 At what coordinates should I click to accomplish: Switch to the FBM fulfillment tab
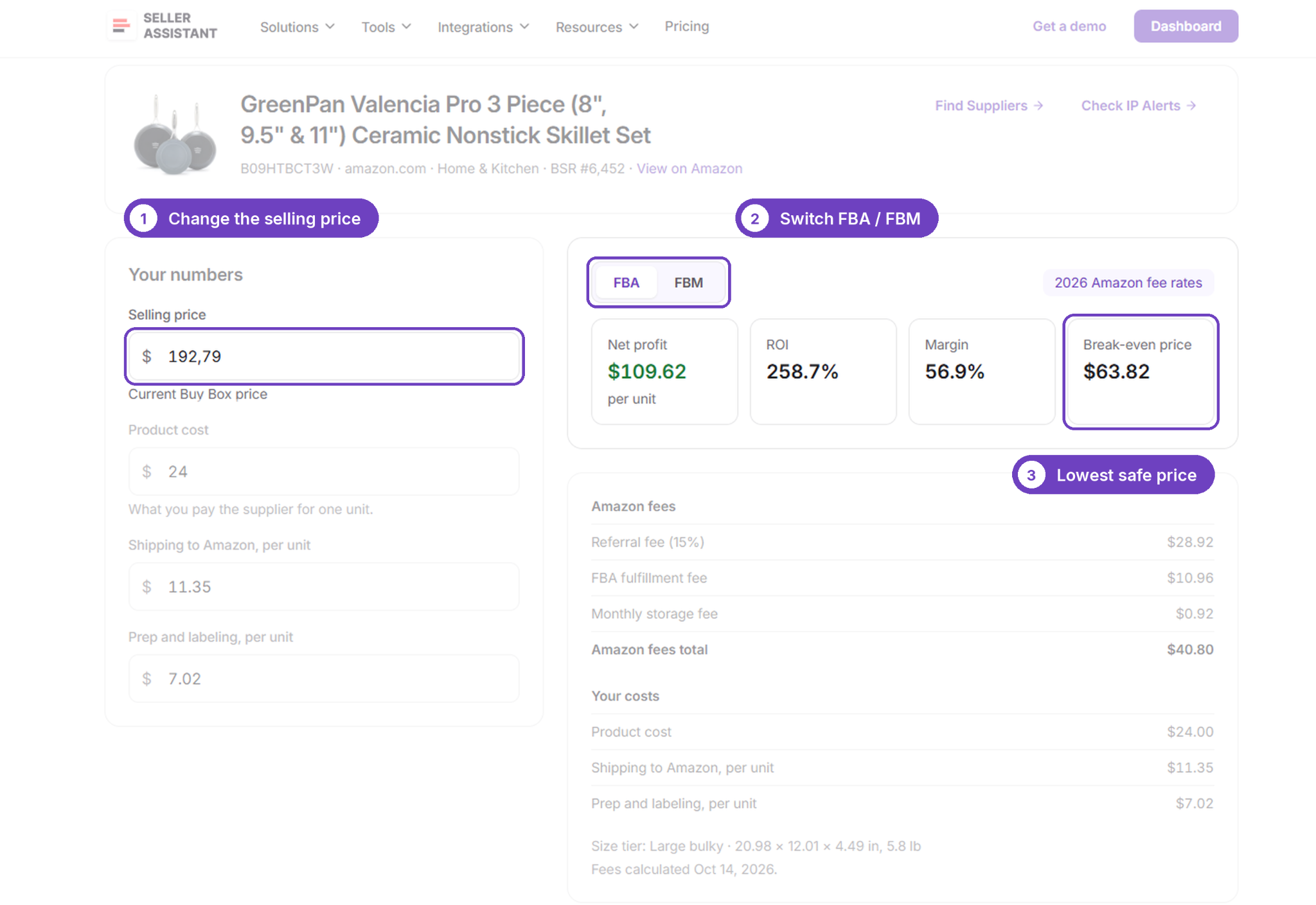point(688,283)
